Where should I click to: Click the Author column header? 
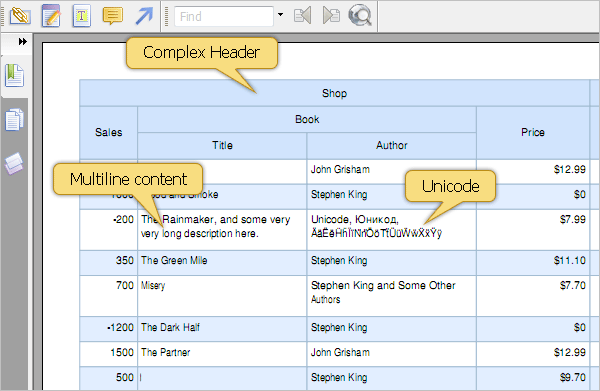pos(391,145)
